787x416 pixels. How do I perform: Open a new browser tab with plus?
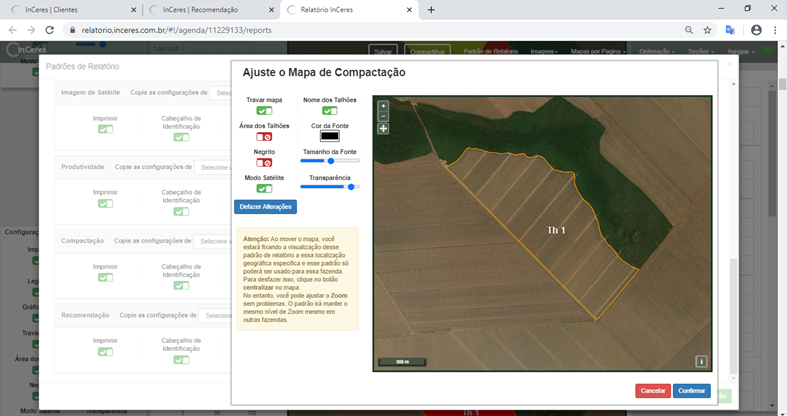[x=431, y=10]
